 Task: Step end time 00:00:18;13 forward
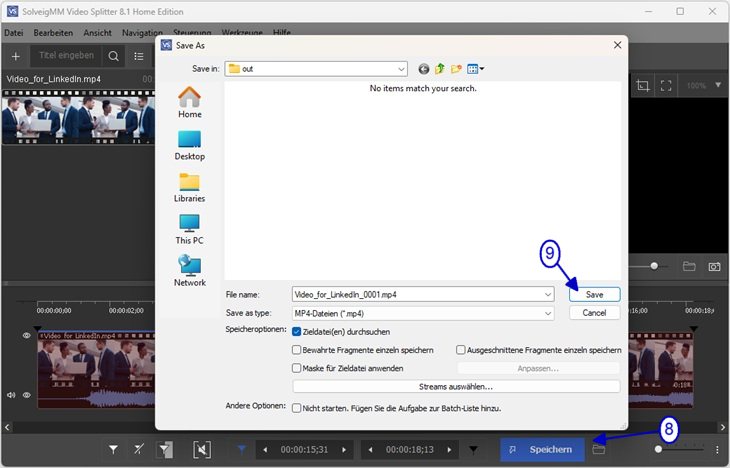coord(449,450)
